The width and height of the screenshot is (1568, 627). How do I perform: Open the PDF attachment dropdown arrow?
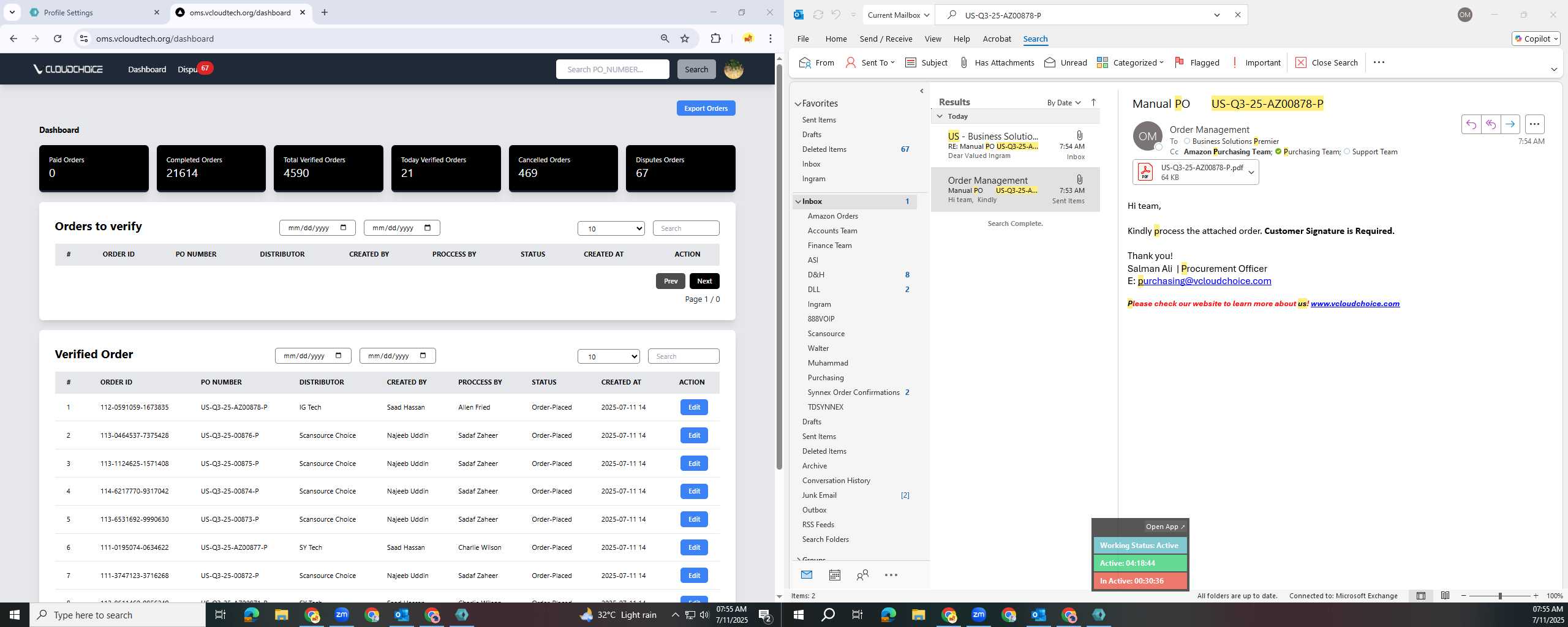(x=1251, y=173)
